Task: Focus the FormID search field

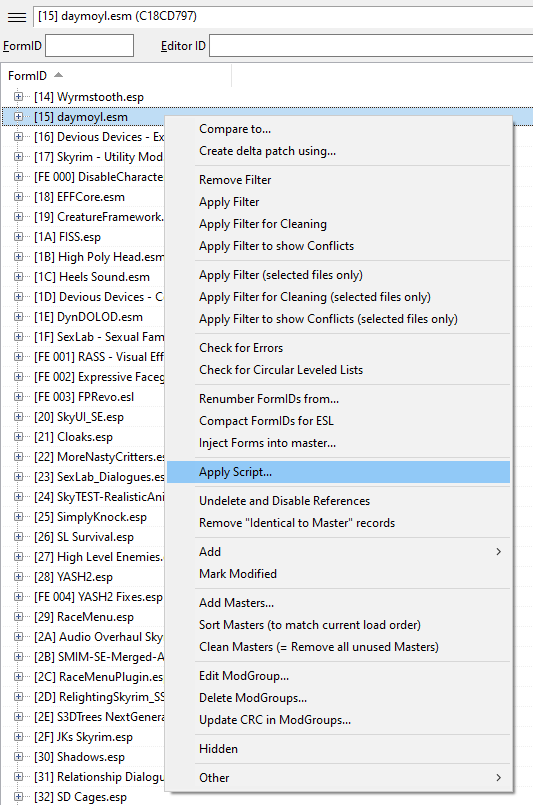Action: 89,46
